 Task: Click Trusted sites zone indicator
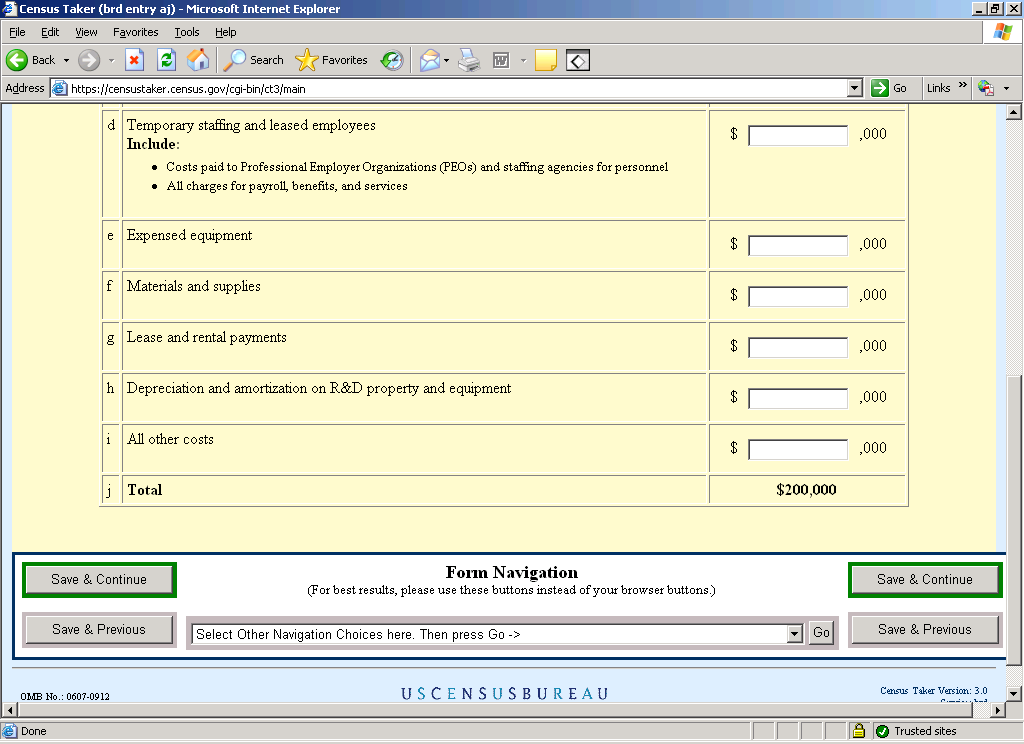point(917,731)
